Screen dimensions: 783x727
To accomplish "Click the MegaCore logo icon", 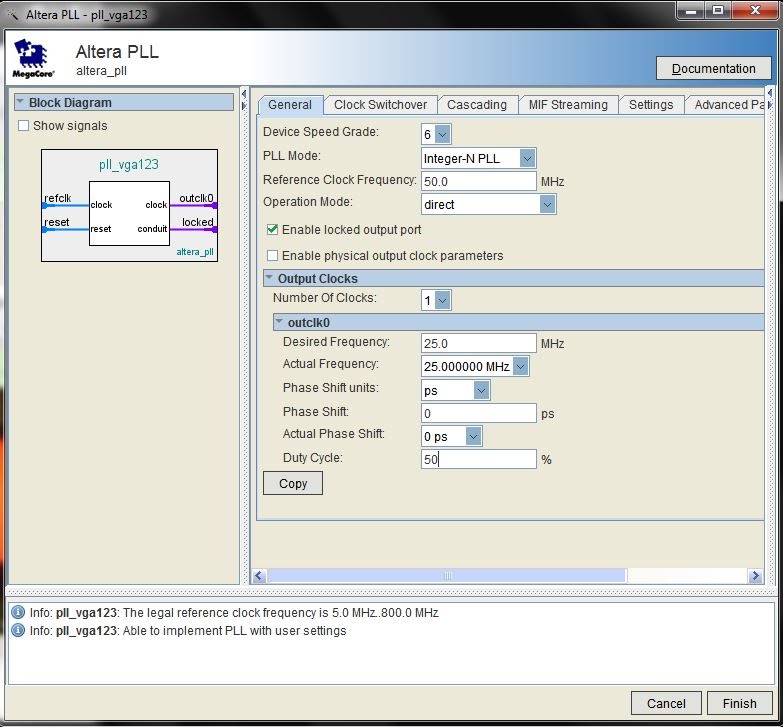I will [32, 59].
